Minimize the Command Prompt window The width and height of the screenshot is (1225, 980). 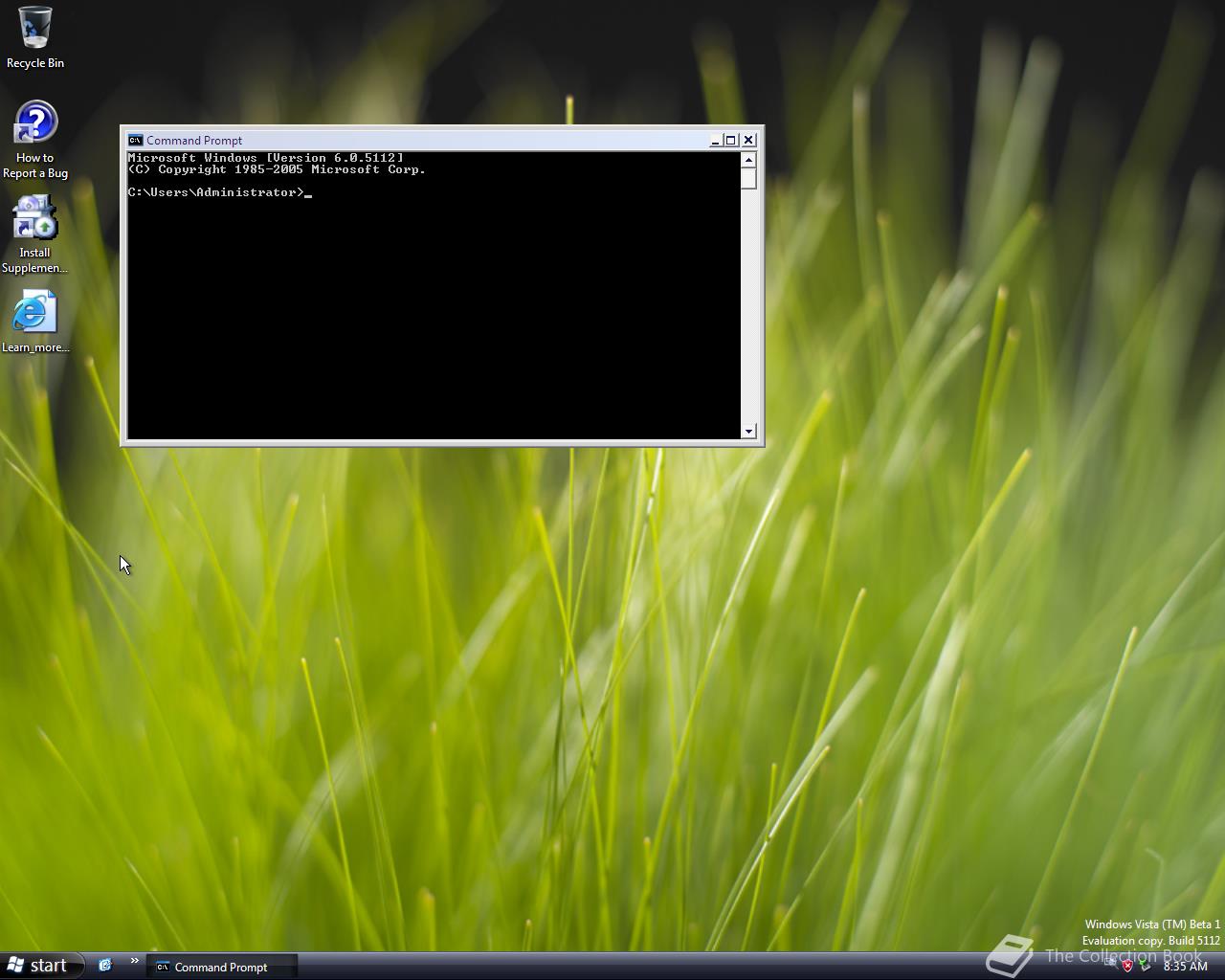(715, 140)
